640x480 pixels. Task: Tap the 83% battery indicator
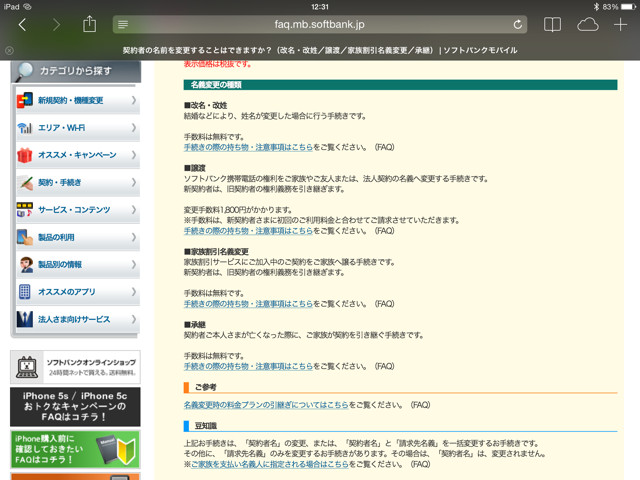click(619, 7)
